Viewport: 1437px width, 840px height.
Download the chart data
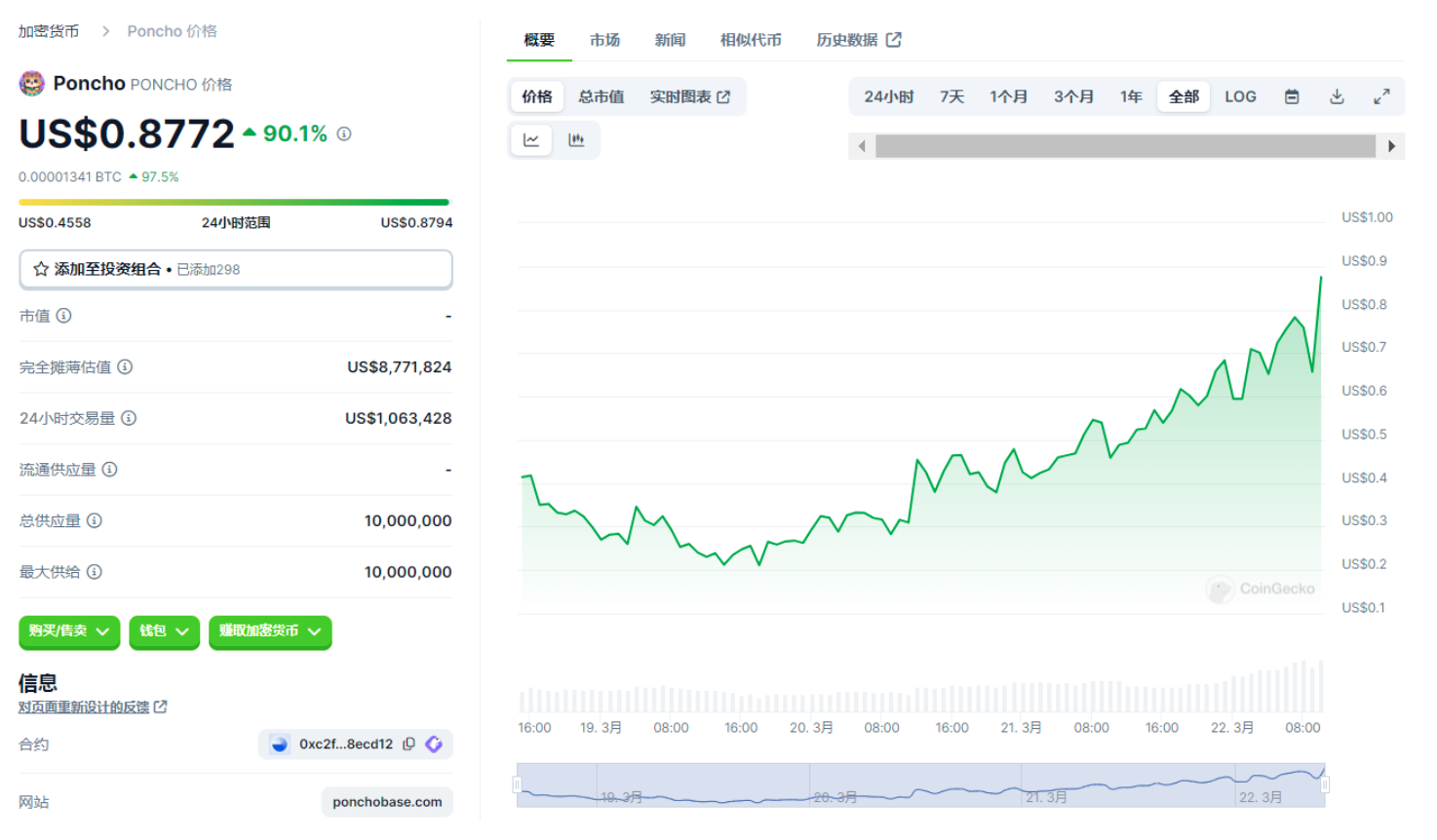(1337, 96)
